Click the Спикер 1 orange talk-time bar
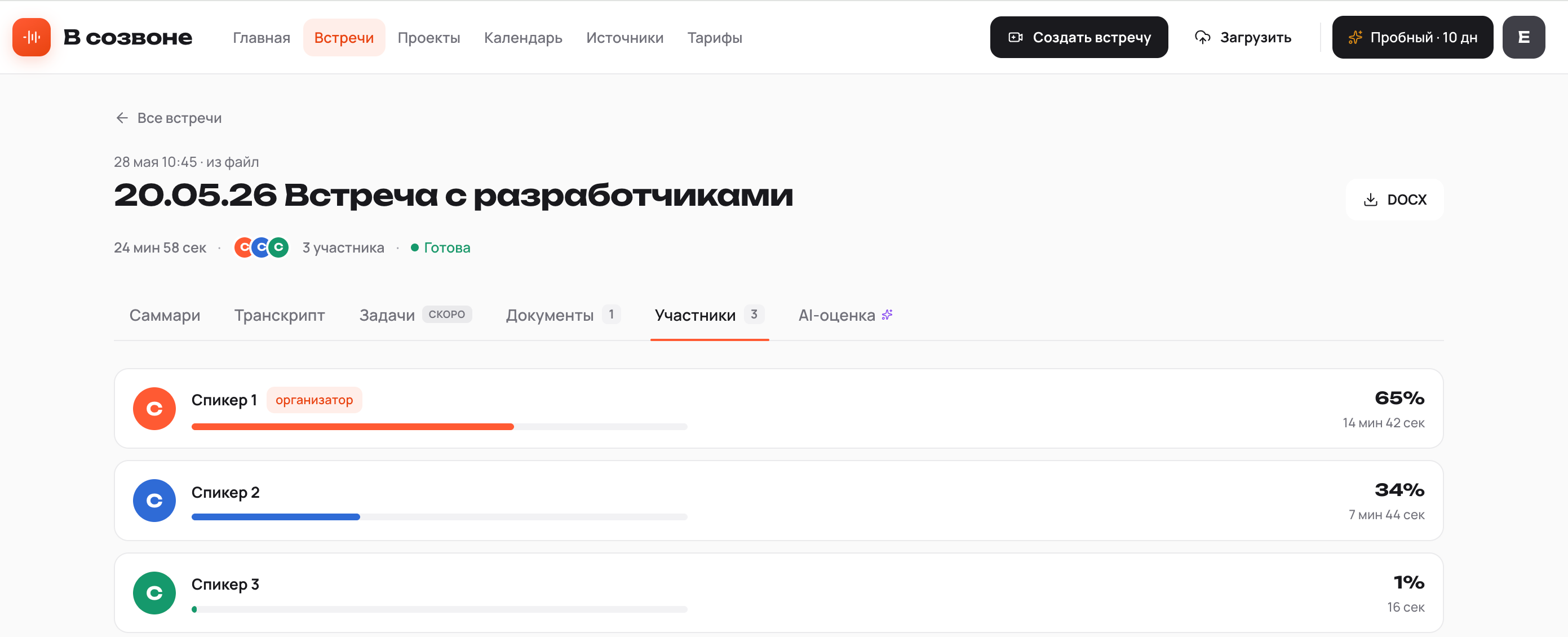Viewport: 1568px width, 637px height. click(352, 426)
